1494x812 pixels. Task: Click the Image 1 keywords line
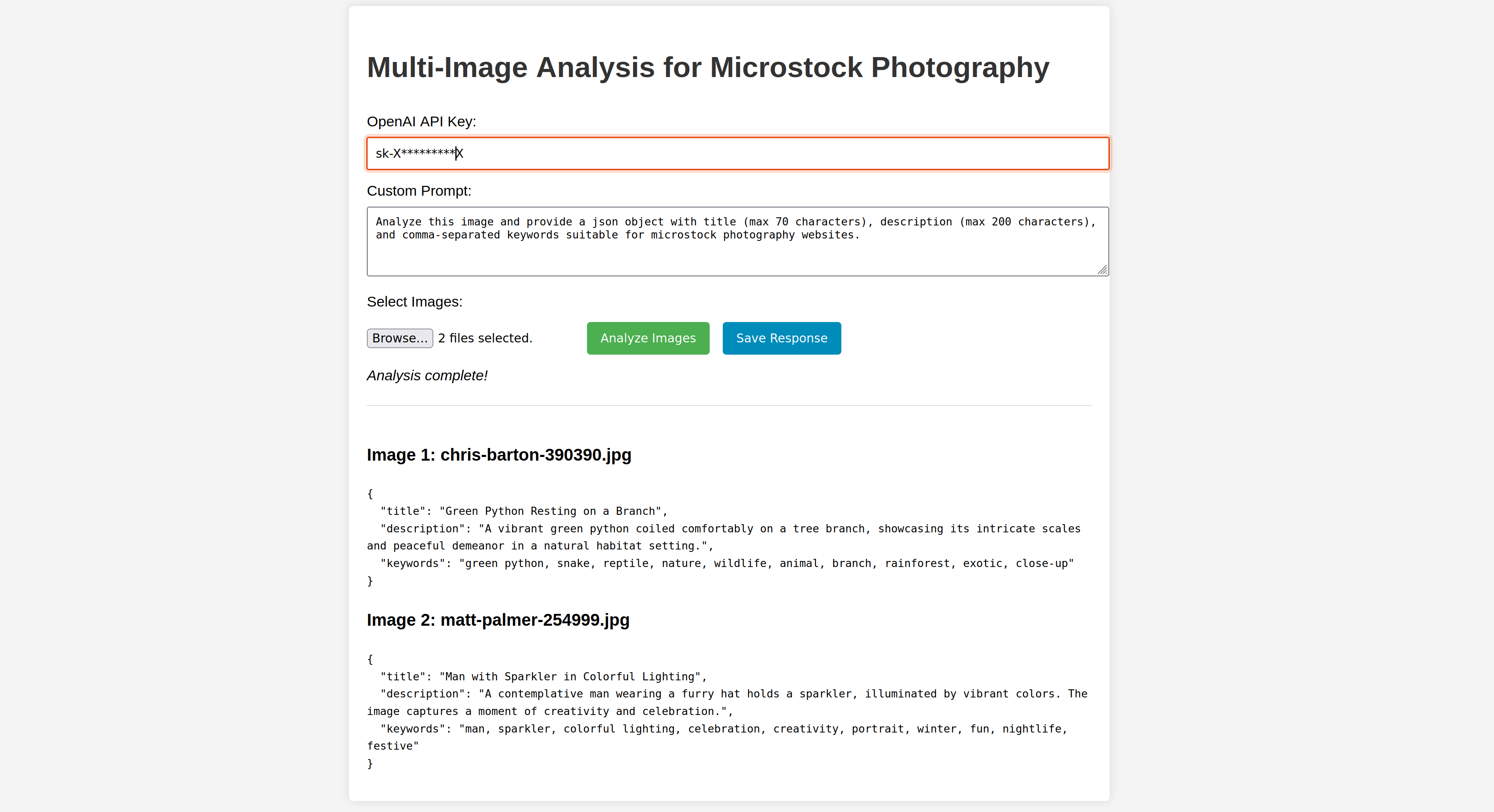(726, 563)
